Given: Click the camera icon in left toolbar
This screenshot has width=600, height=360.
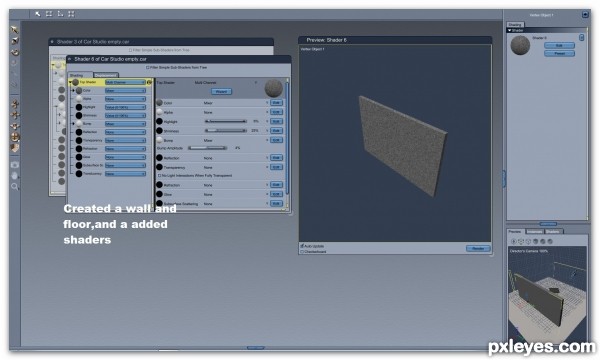Looking at the screenshot, I should 15,165.
